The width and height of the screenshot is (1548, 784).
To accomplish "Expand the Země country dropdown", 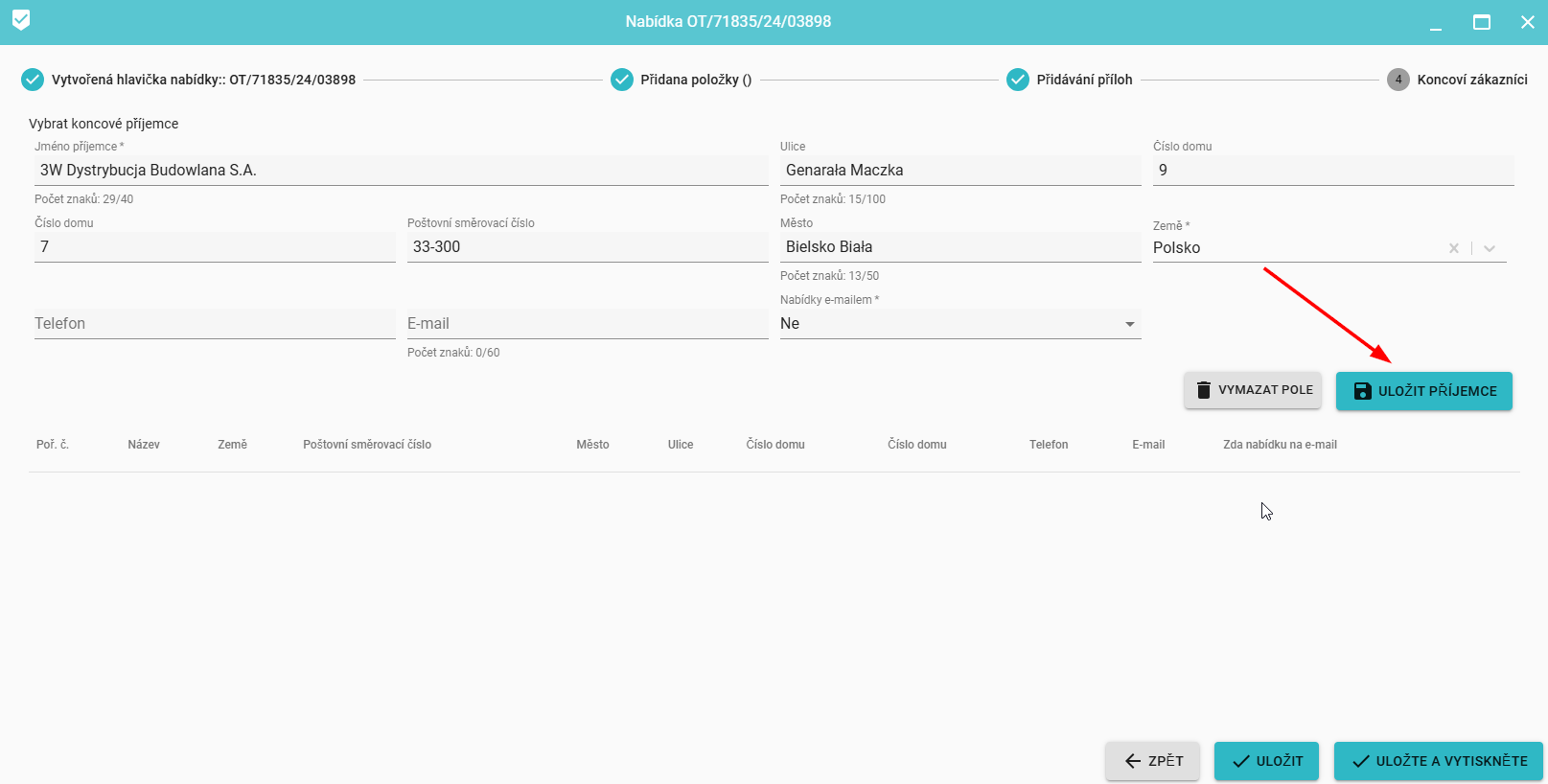I will click(x=1490, y=248).
